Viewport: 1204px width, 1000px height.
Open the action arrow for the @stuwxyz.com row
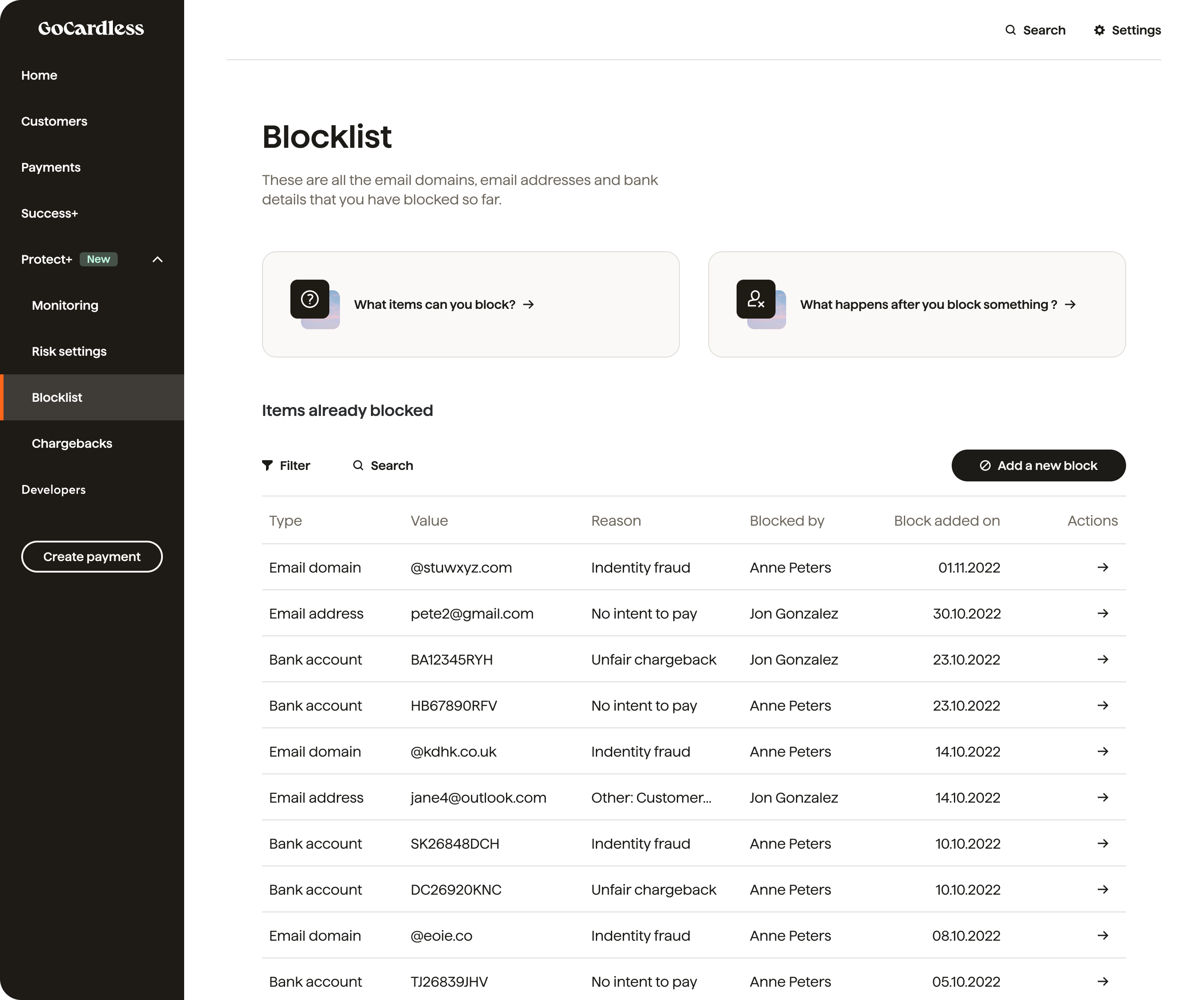(1103, 567)
